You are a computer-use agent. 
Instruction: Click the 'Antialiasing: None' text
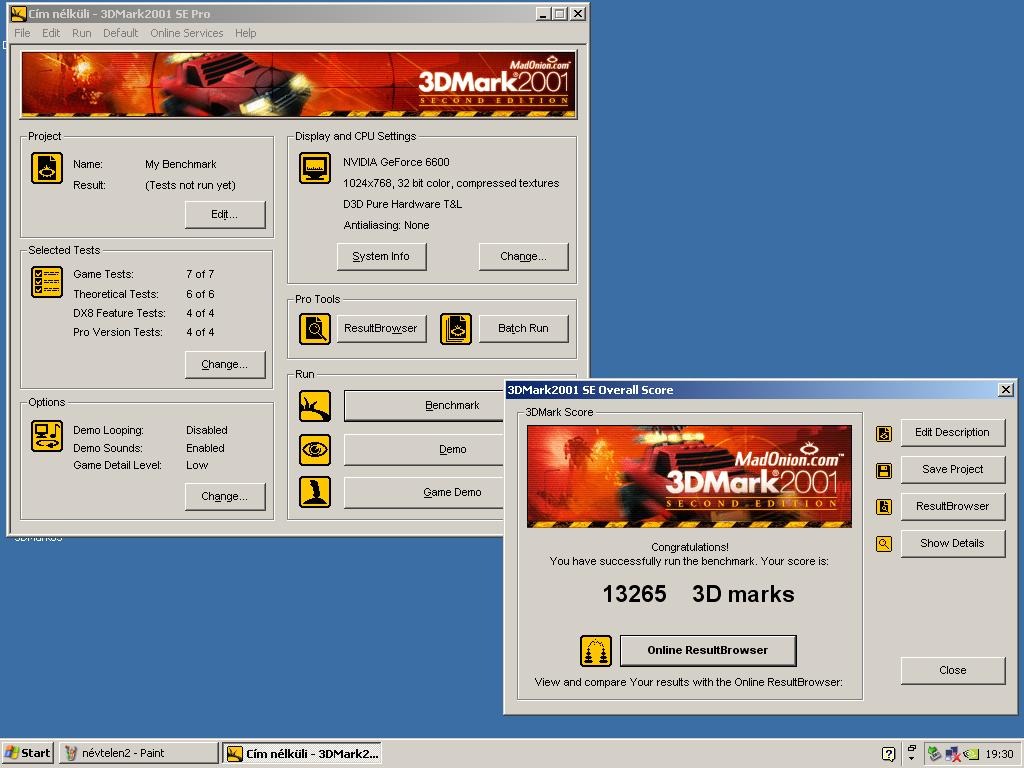(386, 225)
